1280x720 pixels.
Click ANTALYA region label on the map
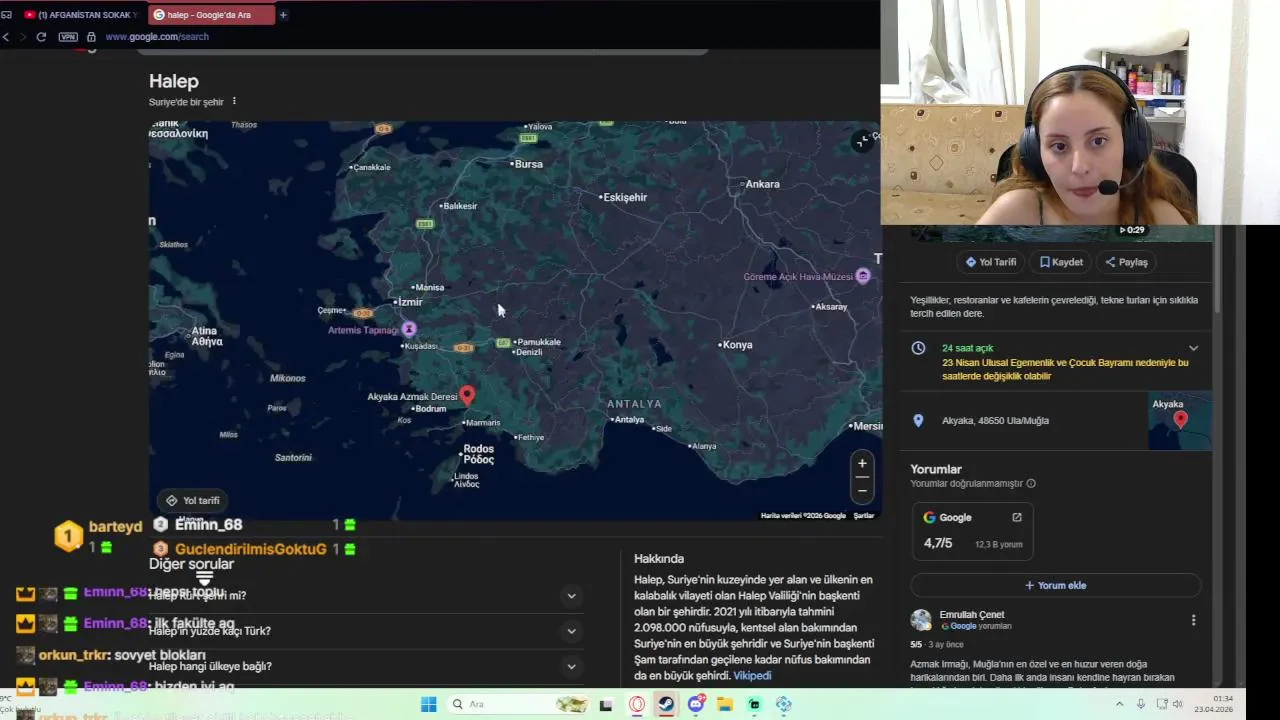[634, 404]
